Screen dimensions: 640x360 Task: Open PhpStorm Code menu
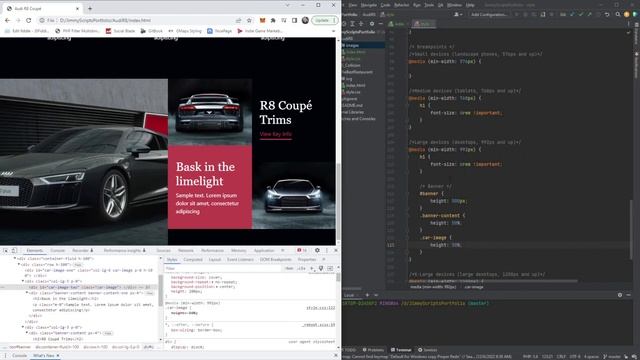pyautogui.click(x=385, y=5)
